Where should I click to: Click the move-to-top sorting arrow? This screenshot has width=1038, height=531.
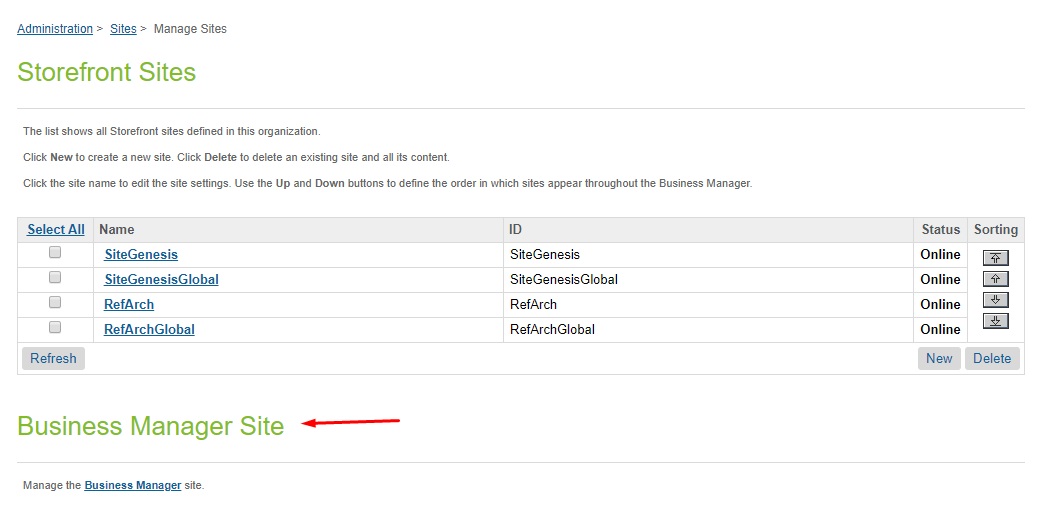(x=995, y=258)
